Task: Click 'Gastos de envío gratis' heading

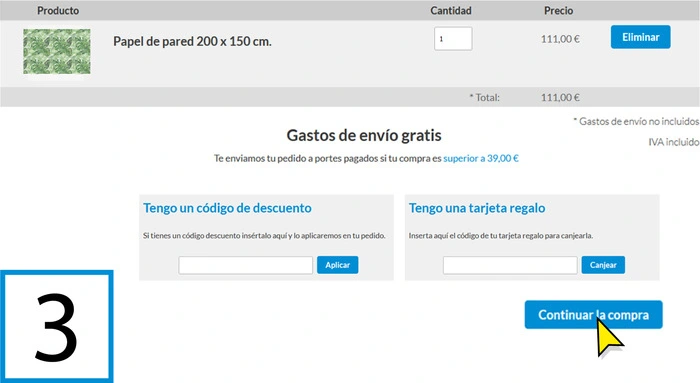Action: coord(364,135)
